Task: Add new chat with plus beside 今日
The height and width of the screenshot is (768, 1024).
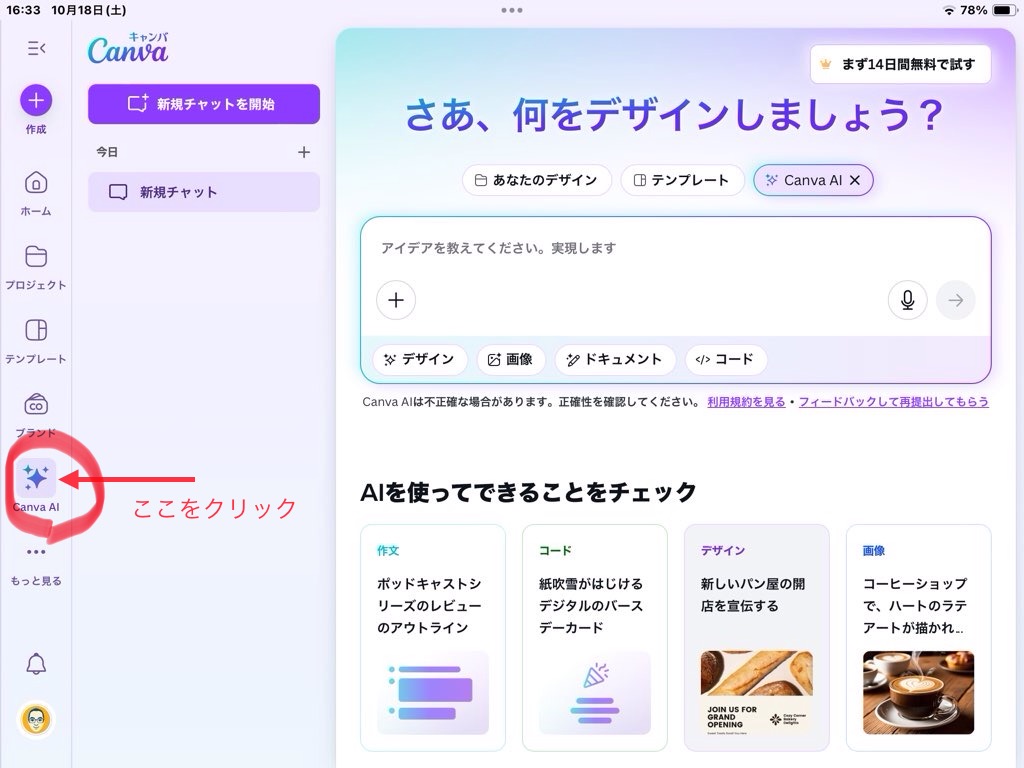Action: [304, 152]
